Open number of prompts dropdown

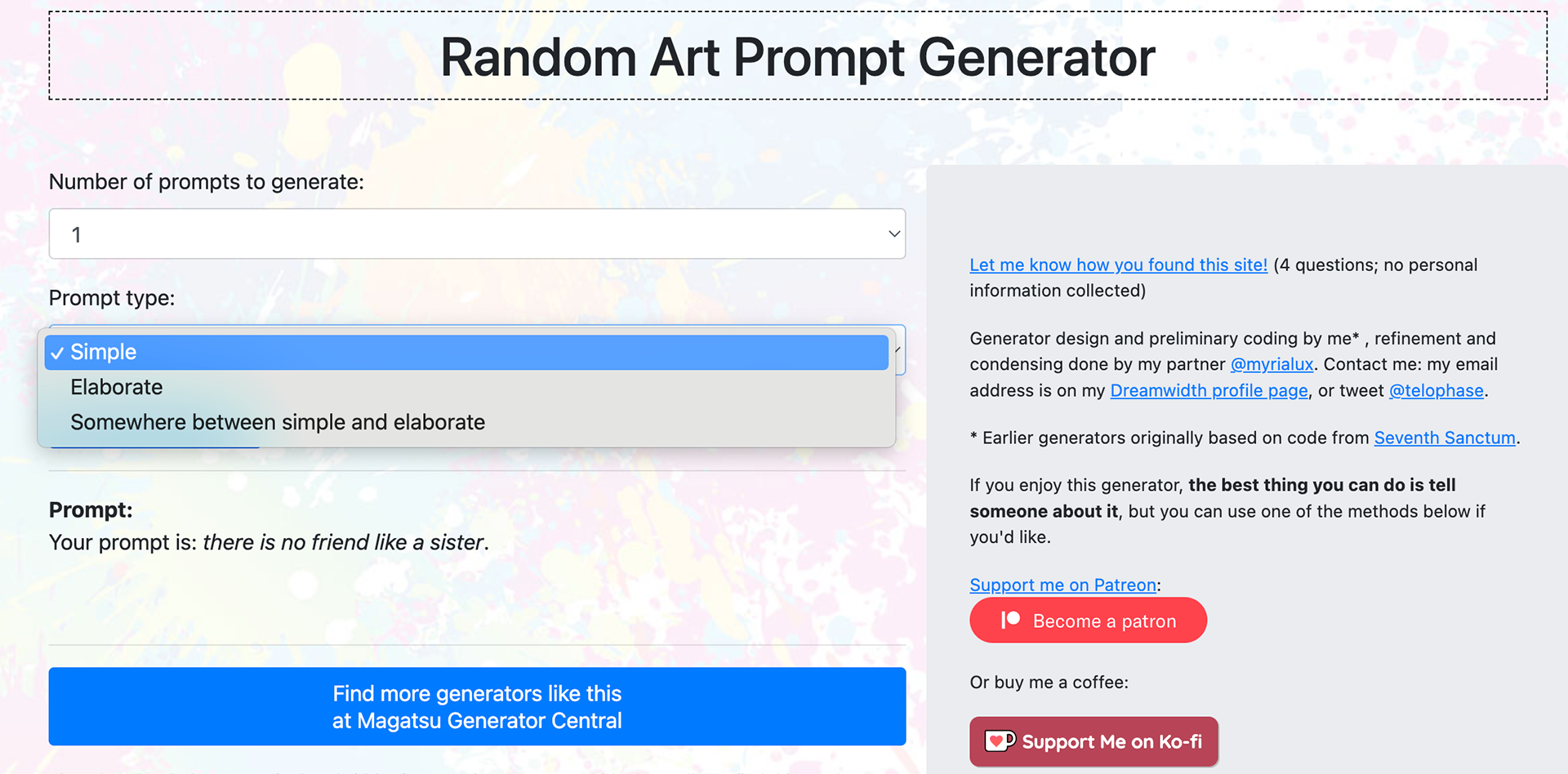click(x=477, y=234)
